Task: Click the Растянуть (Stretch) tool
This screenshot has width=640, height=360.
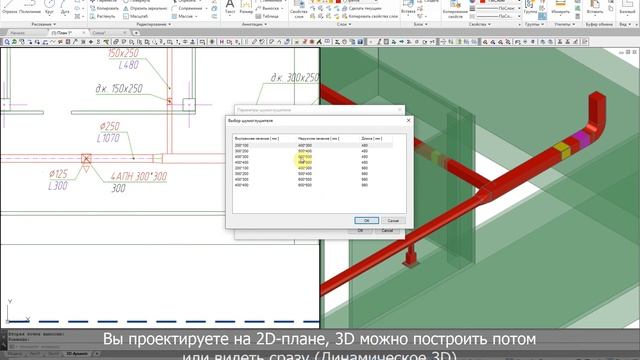Action: (x=103, y=16)
